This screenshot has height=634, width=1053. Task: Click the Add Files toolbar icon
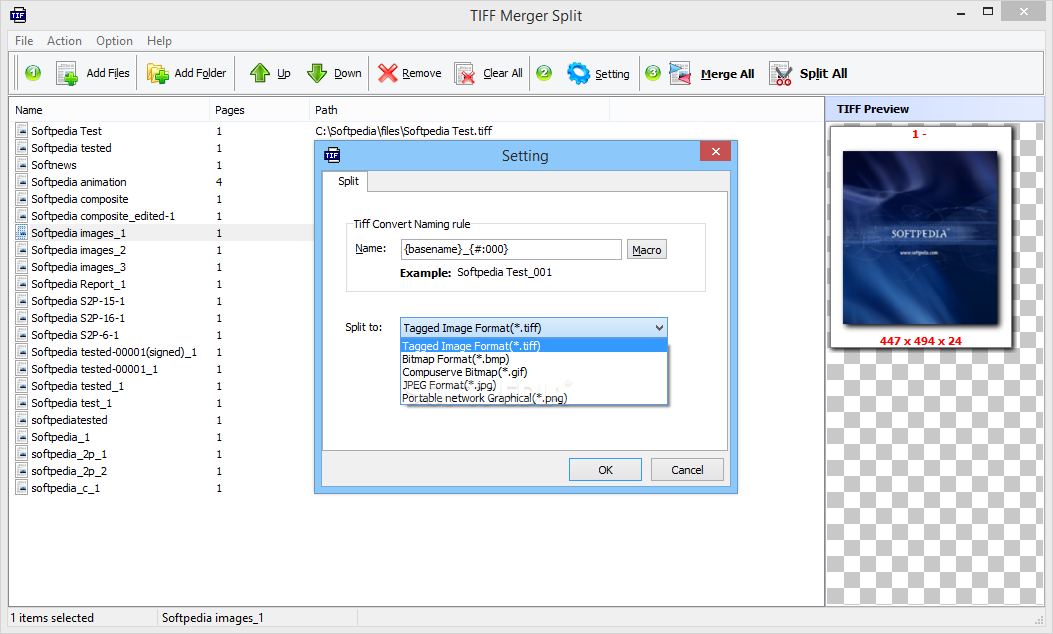[x=66, y=73]
